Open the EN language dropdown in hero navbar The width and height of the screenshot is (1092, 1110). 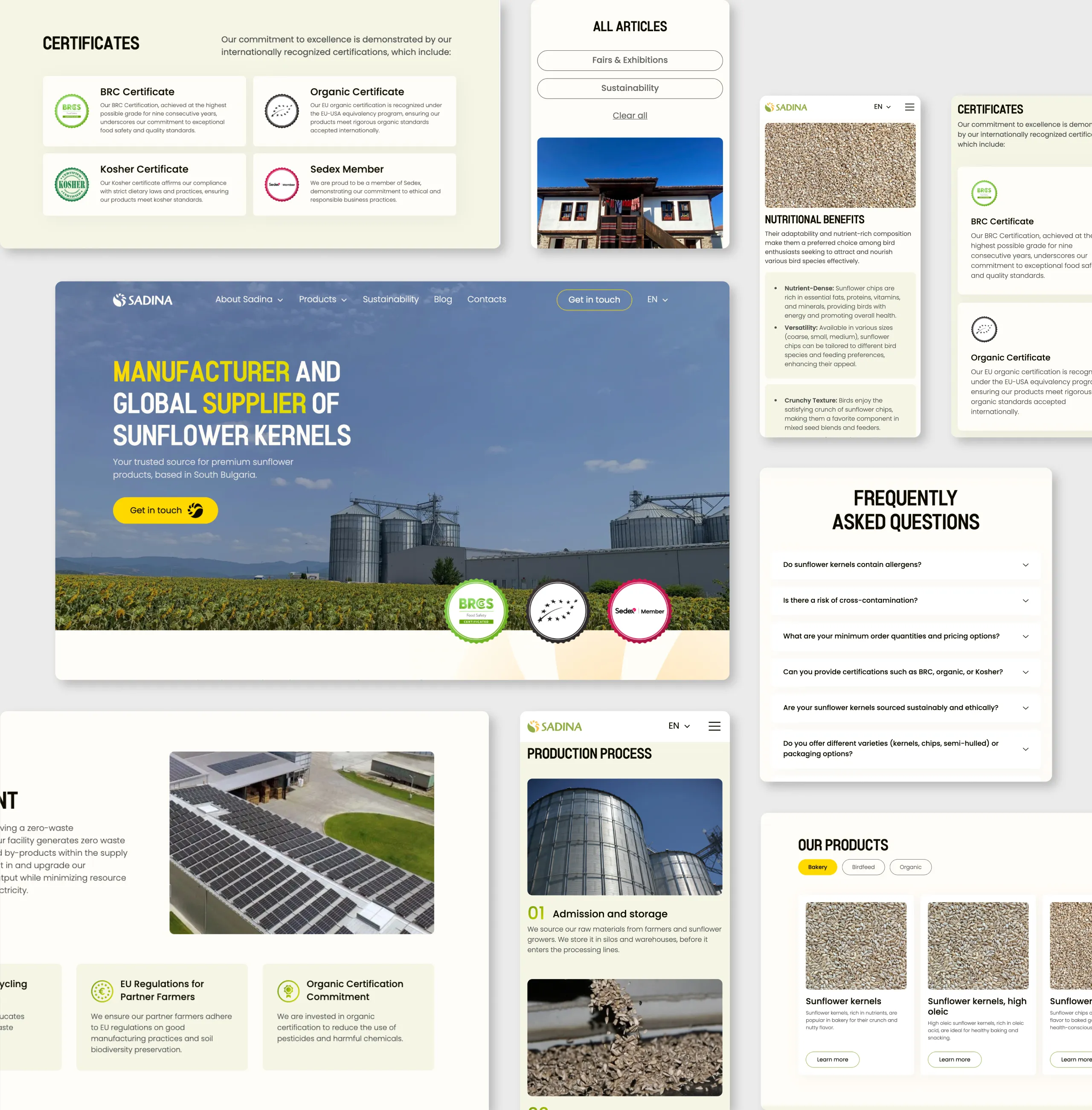click(x=657, y=299)
